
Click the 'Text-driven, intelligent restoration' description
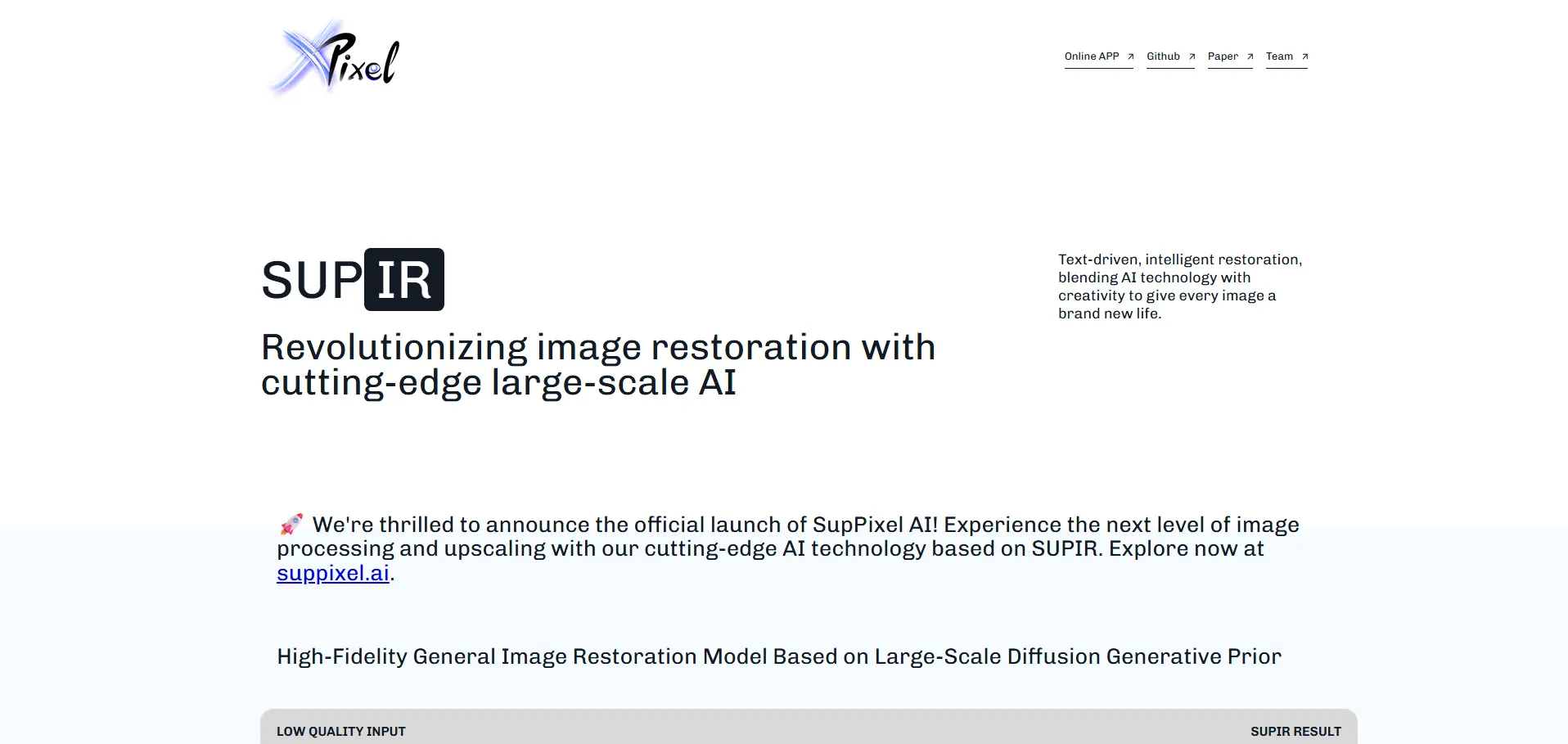[x=1179, y=286]
